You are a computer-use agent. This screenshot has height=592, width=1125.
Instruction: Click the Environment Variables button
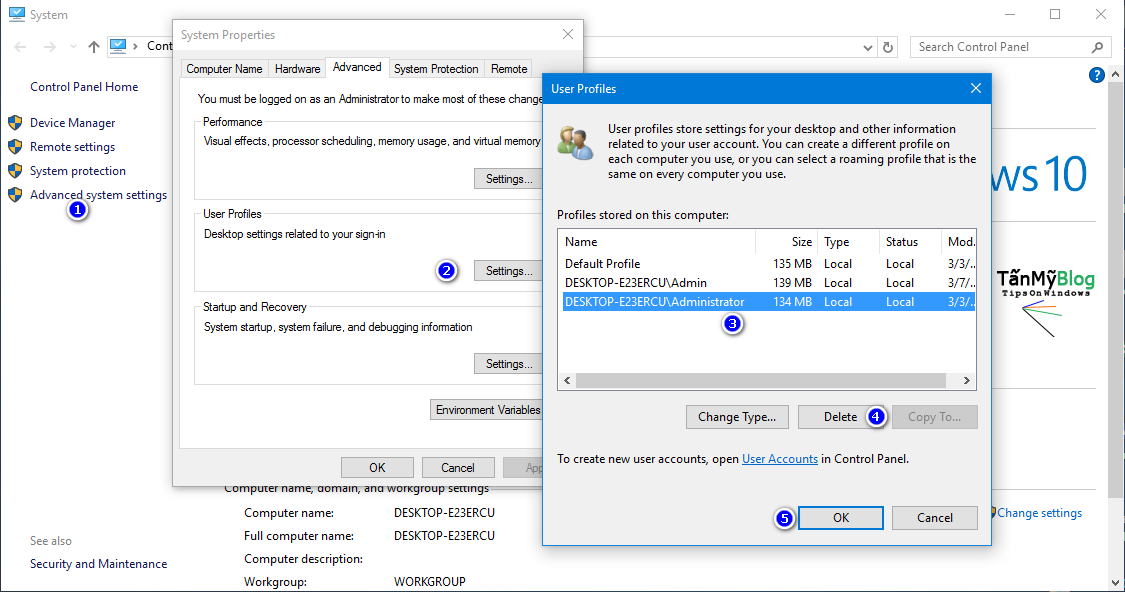click(x=487, y=409)
